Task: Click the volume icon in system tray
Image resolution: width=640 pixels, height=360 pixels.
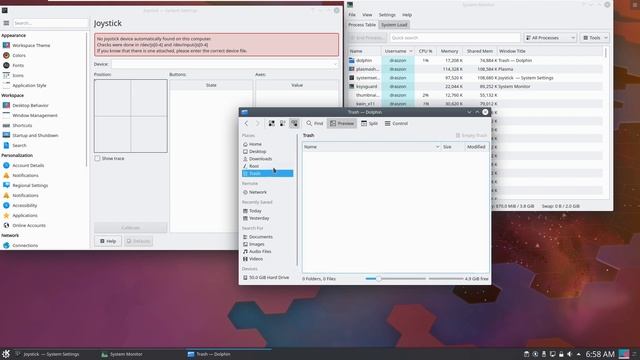Action: (569, 354)
